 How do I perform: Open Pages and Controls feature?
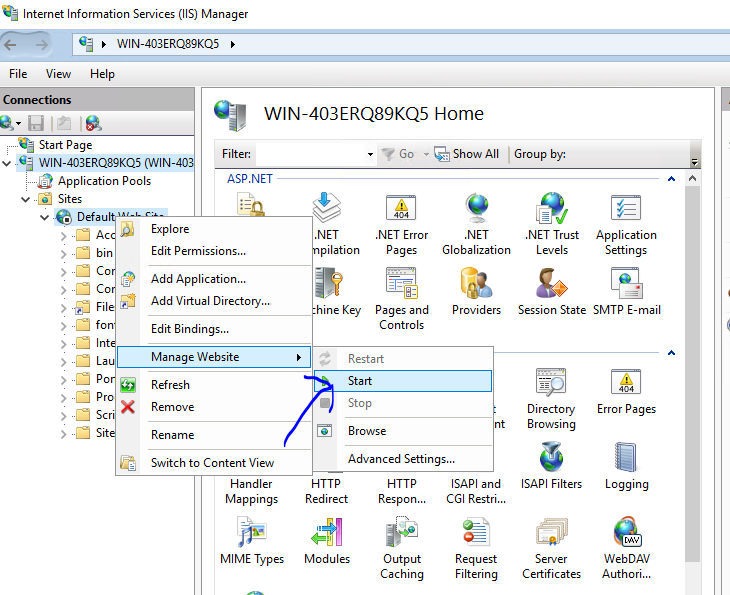(401, 299)
